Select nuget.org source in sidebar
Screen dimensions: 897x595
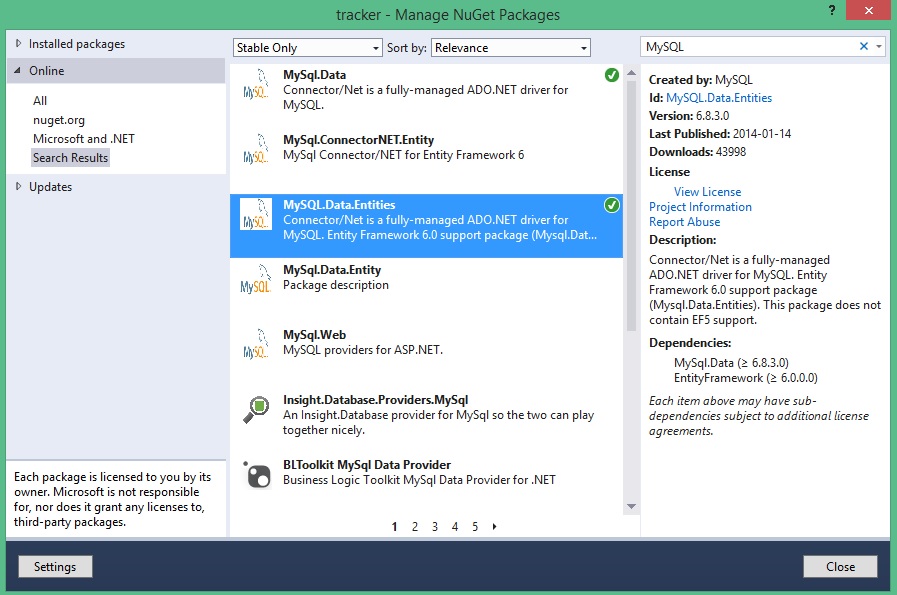point(59,120)
